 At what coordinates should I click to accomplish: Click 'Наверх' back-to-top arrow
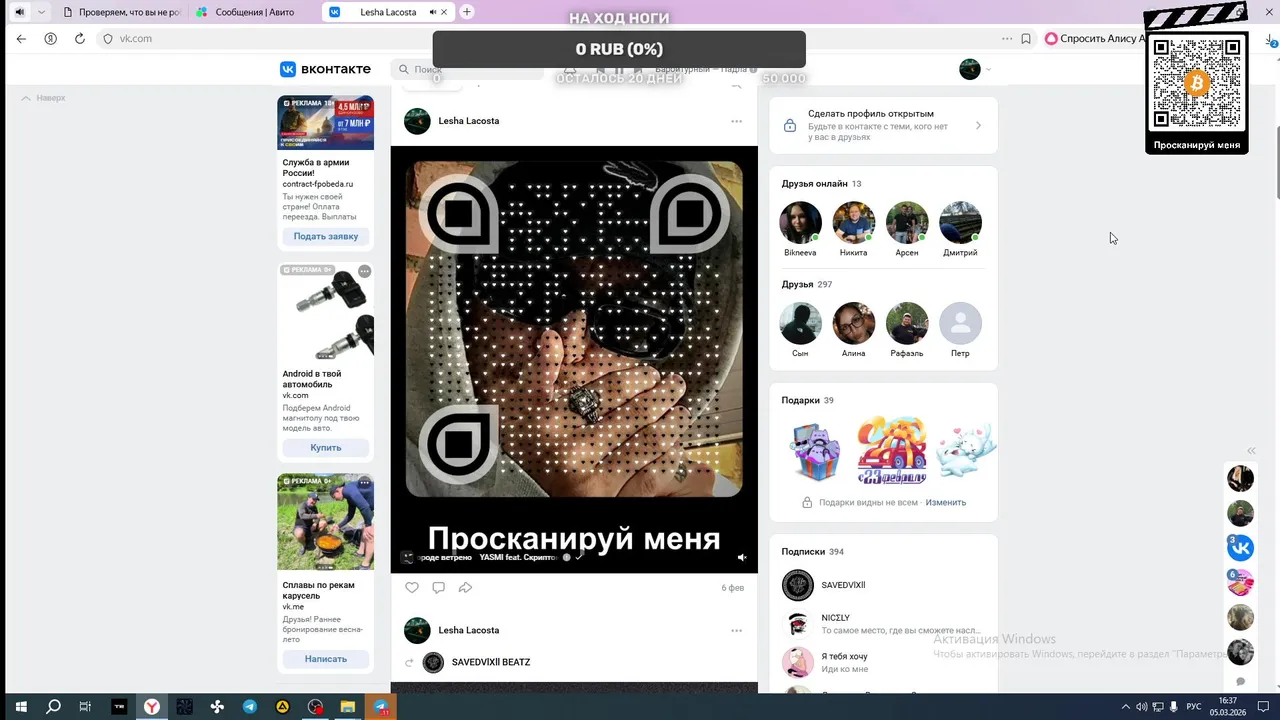[x=44, y=98]
